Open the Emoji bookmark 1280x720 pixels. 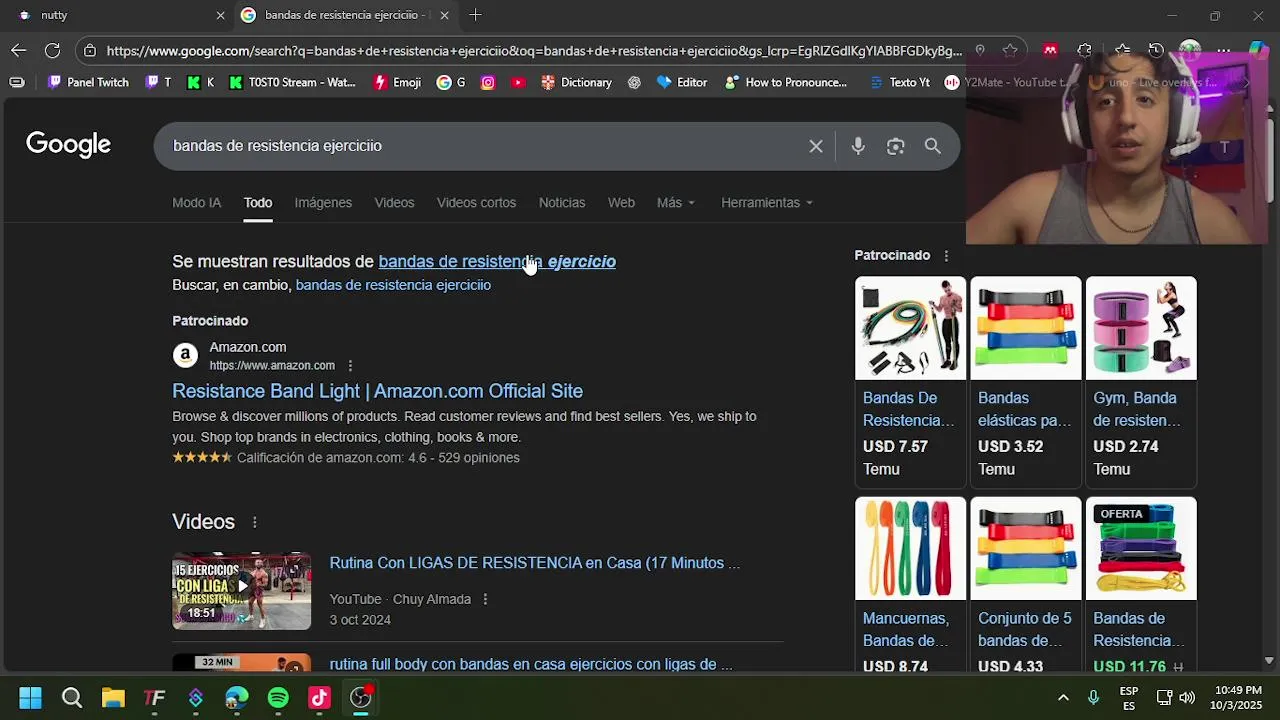point(397,82)
